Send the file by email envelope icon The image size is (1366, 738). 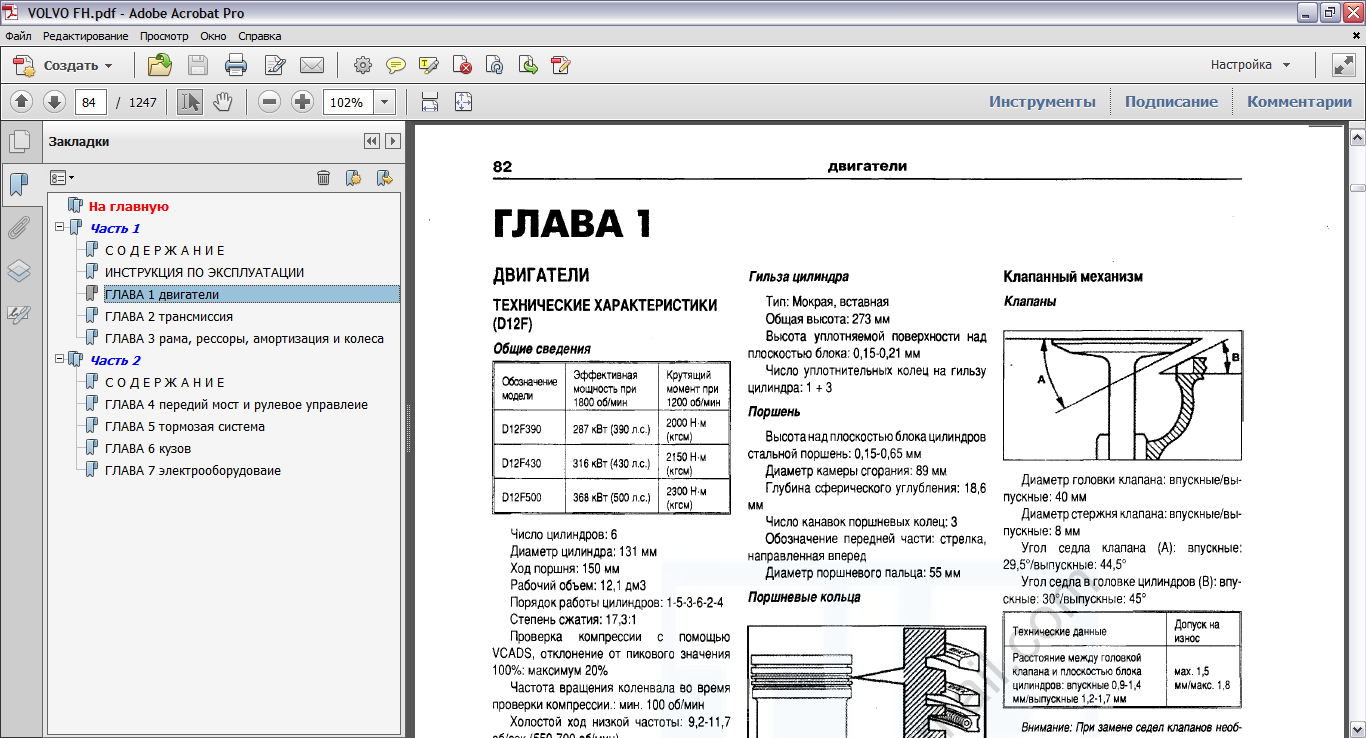point(312,66)
